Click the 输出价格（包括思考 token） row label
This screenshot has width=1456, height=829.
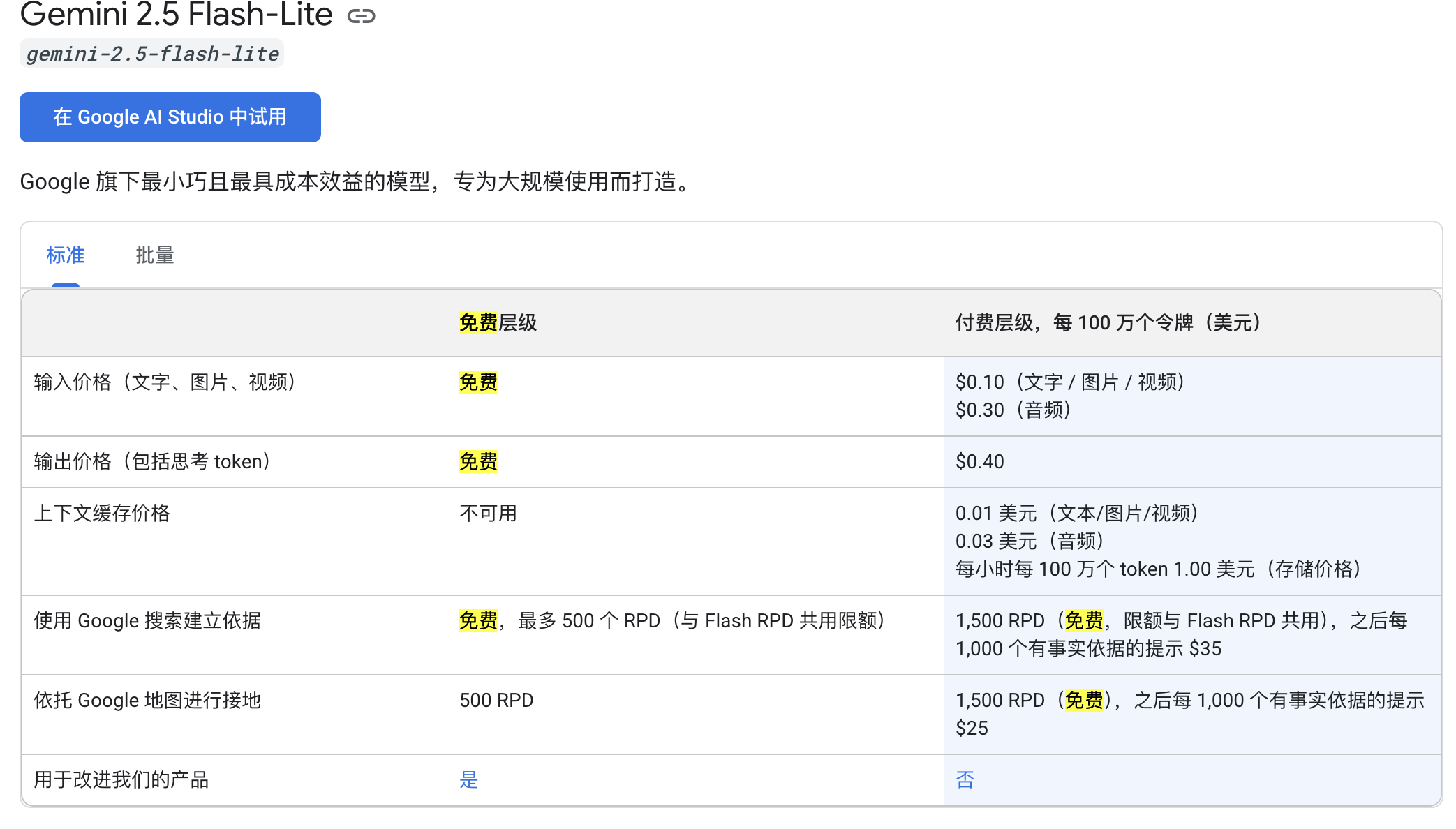point(153,462)
